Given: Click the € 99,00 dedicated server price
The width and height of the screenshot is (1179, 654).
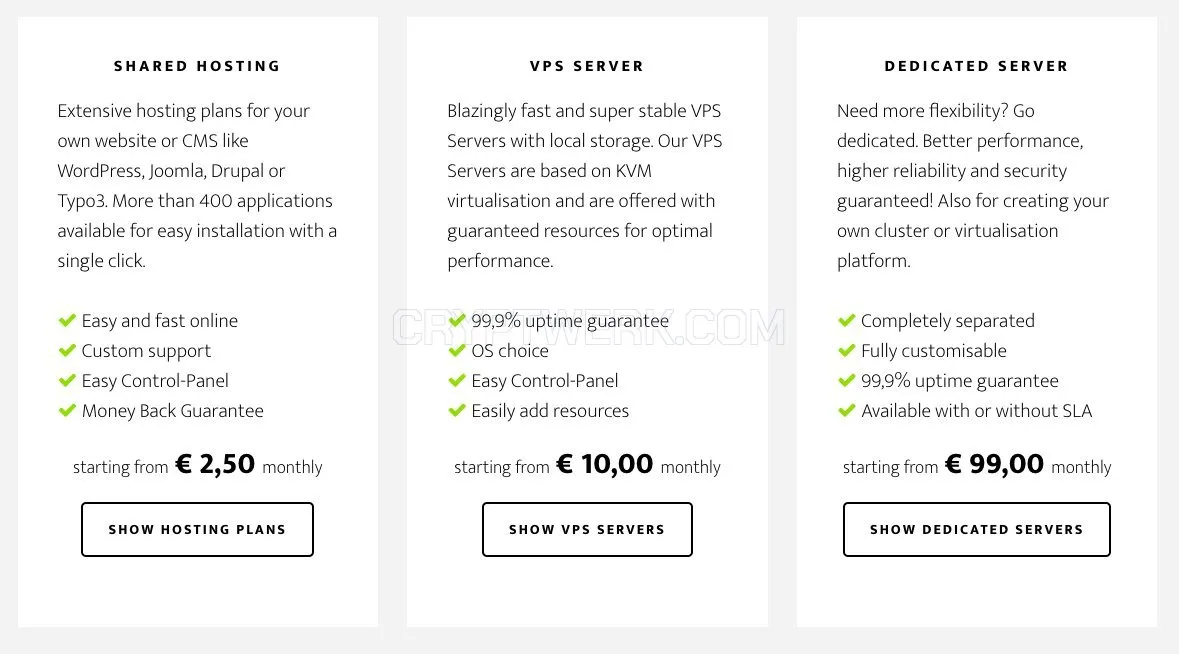Looking at the screenshot, I should [x=994, y=464].
